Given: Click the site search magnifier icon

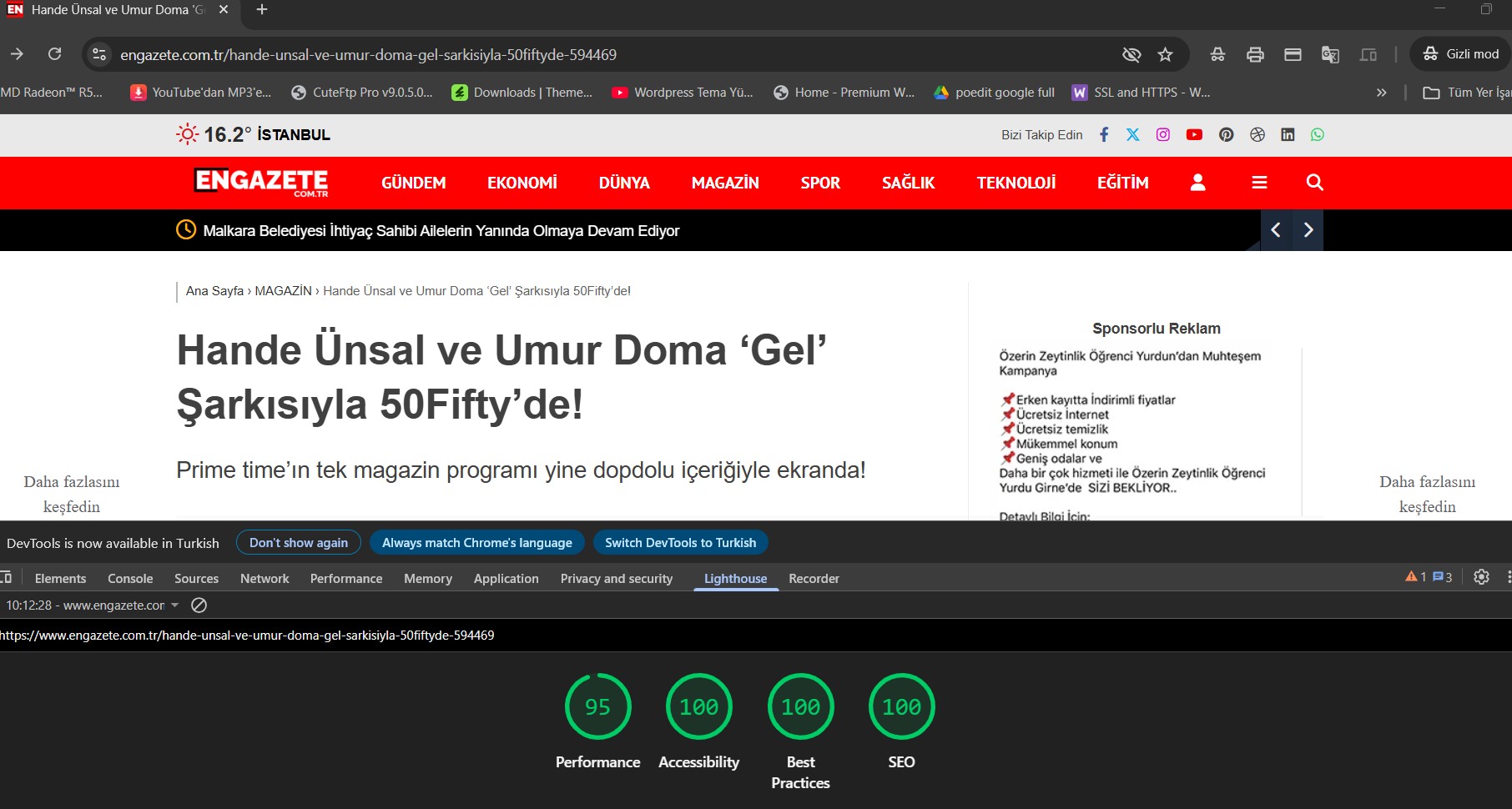Looking at the screenshot, I should tap(1314, 183).
